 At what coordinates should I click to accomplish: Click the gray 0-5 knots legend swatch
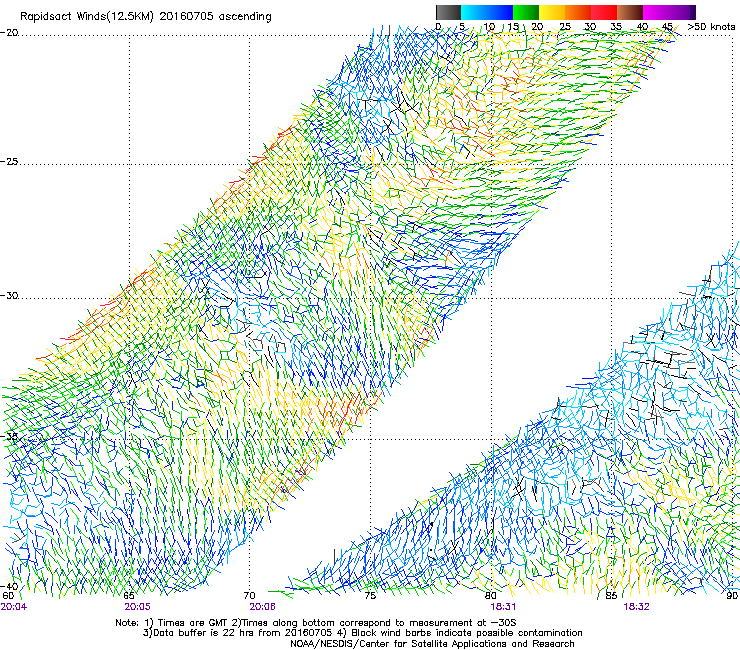[x=448, y=12]
